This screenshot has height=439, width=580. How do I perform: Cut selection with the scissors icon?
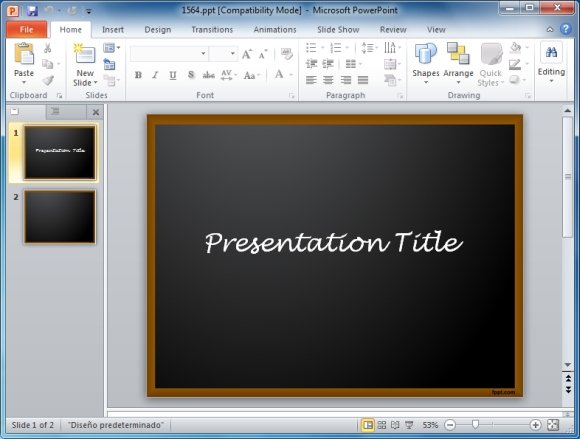pyautogui.click(x=47, y=48)
